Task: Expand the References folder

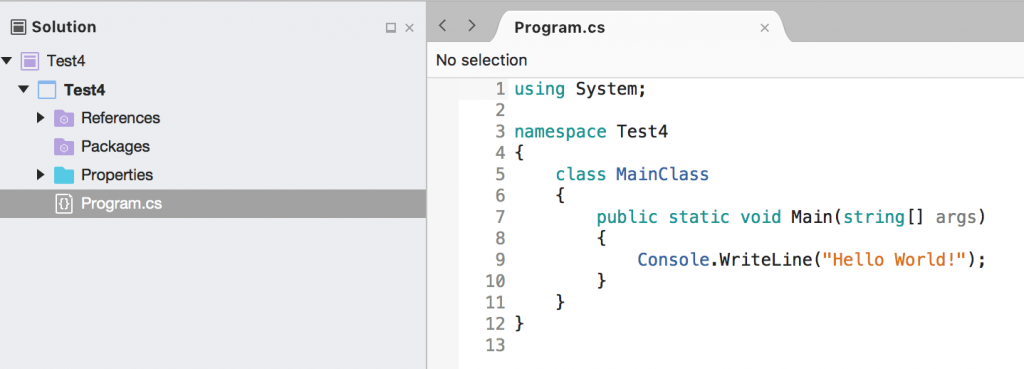Action: 40,118
